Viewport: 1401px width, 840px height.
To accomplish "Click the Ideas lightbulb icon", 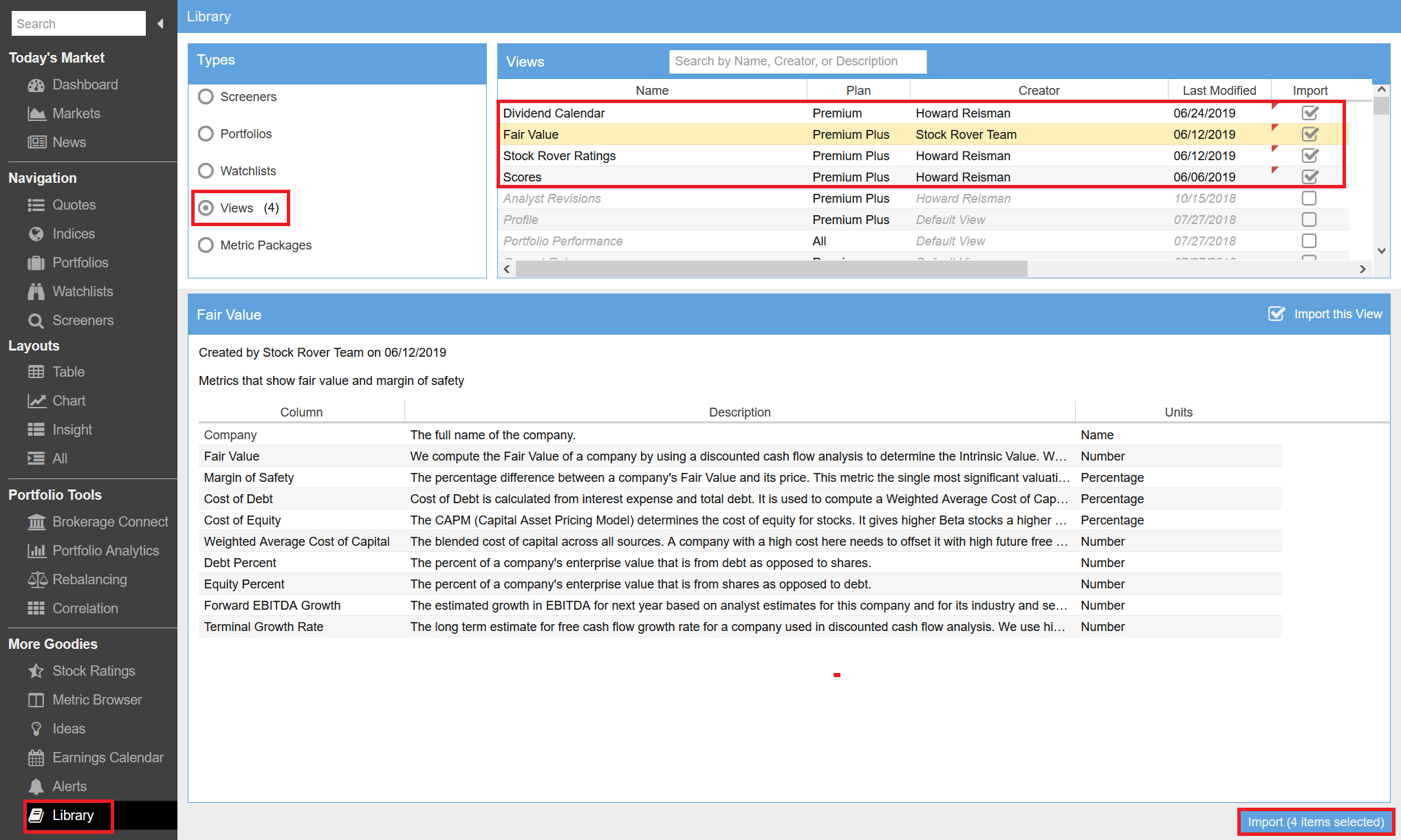I will (36, 729).
